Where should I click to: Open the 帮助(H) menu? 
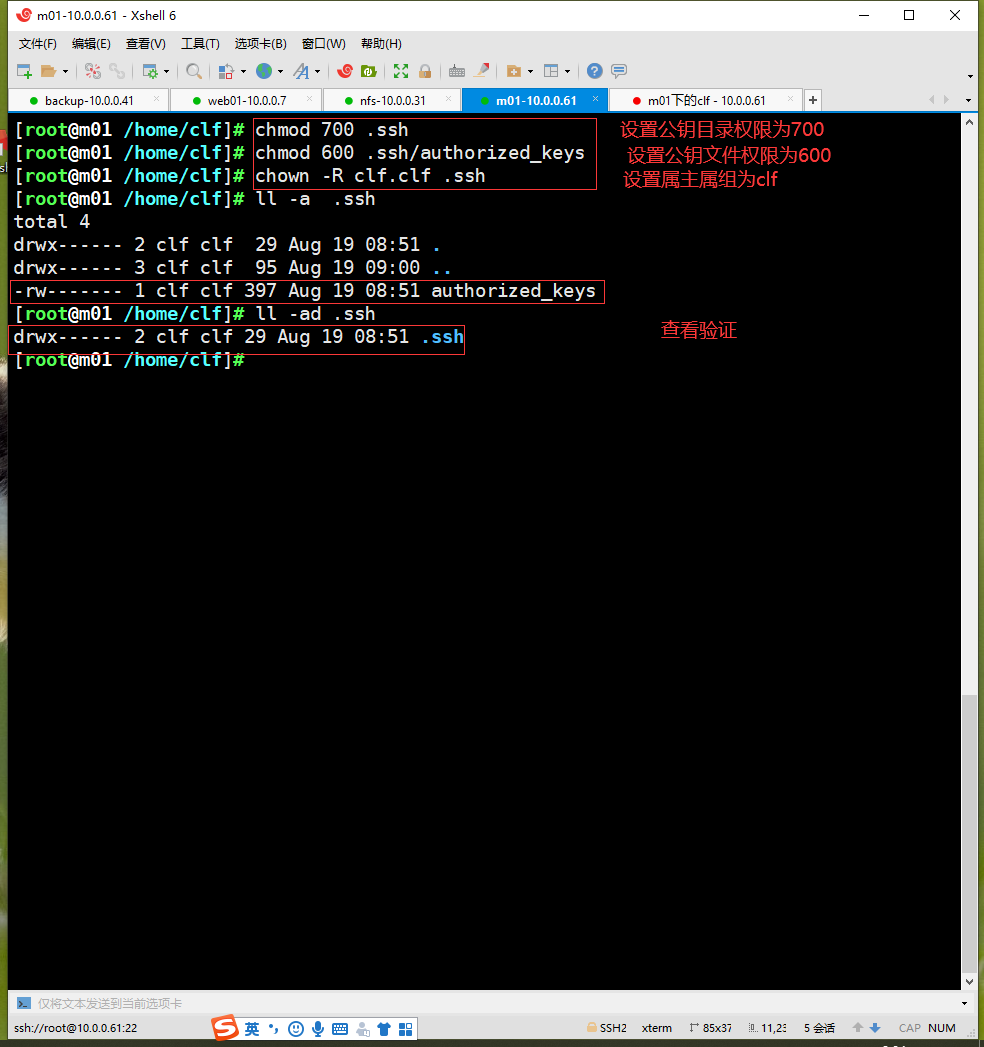[381, 44]
